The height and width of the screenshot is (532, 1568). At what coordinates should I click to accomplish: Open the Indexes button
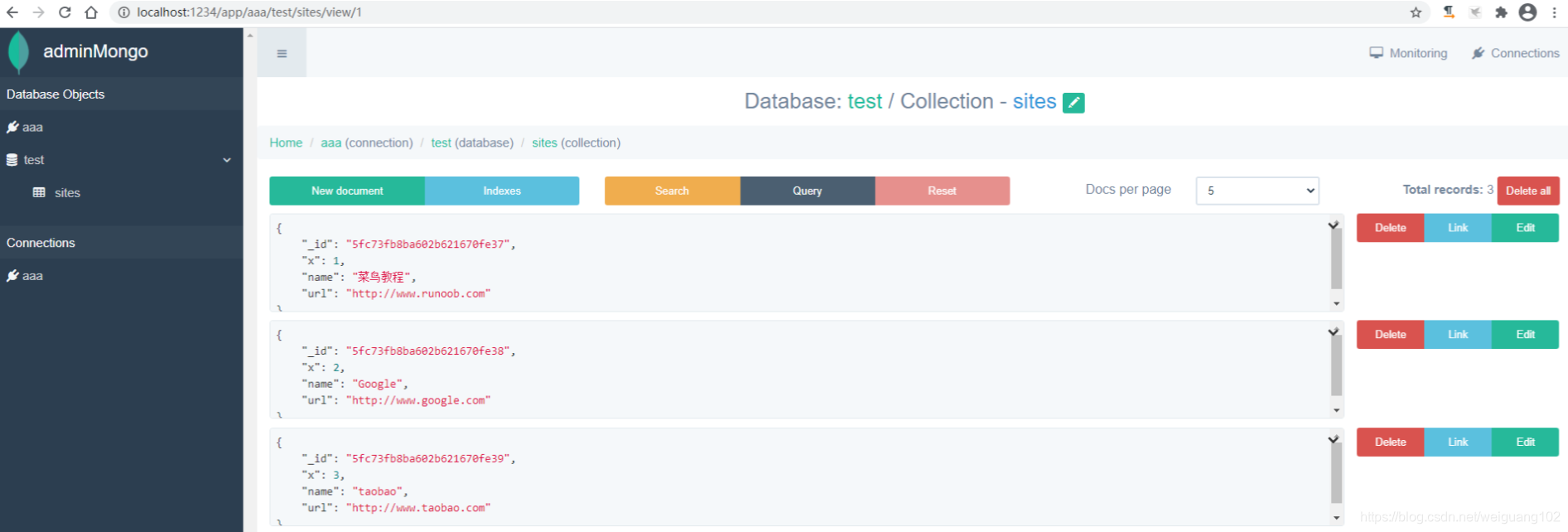[x=502, y=191]
